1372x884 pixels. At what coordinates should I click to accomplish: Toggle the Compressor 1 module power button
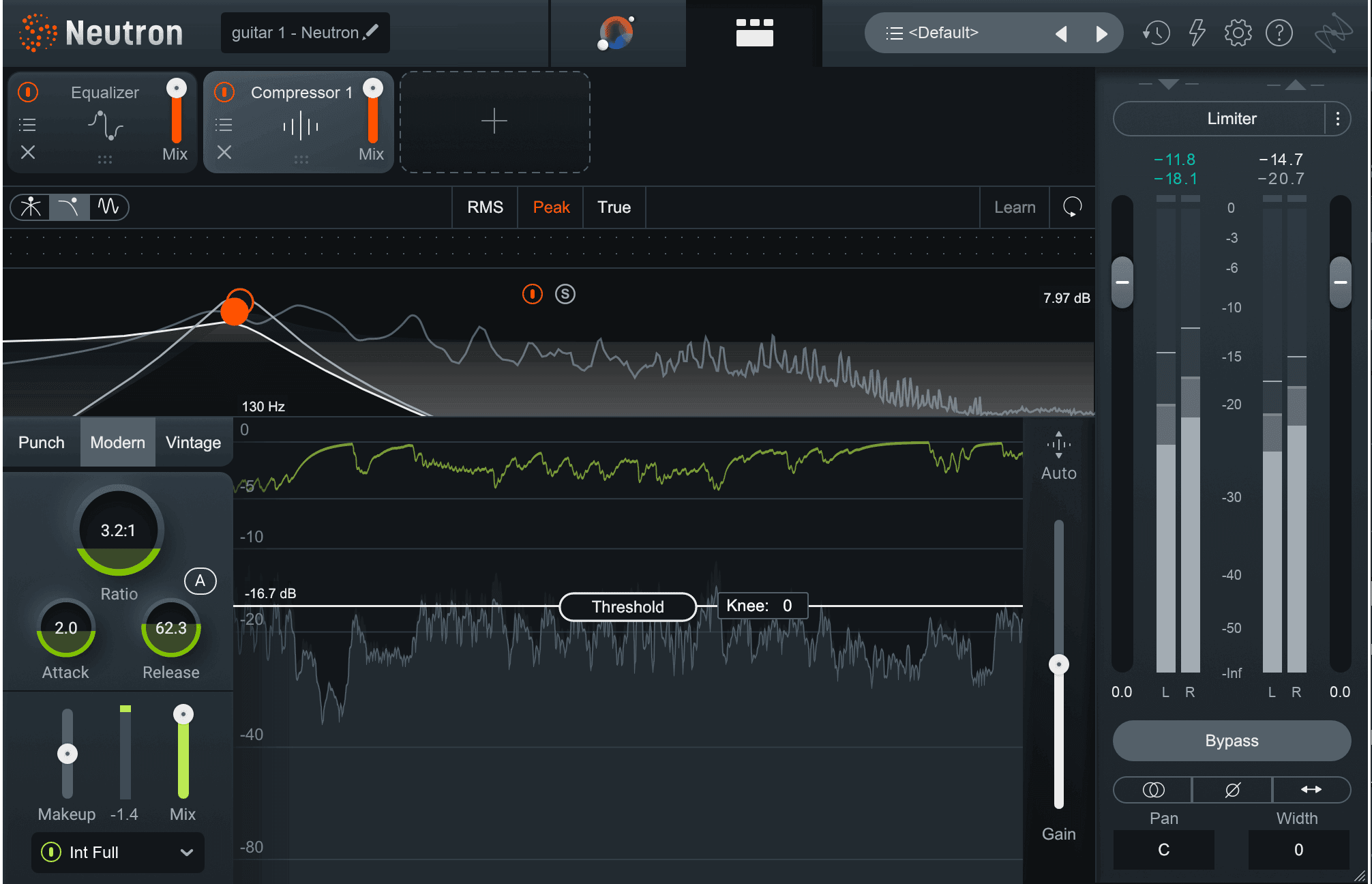click(x=224, y=91)
